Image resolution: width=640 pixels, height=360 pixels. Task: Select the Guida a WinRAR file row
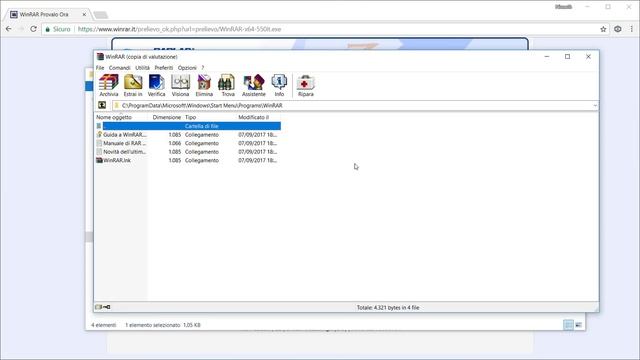[188, 135]
